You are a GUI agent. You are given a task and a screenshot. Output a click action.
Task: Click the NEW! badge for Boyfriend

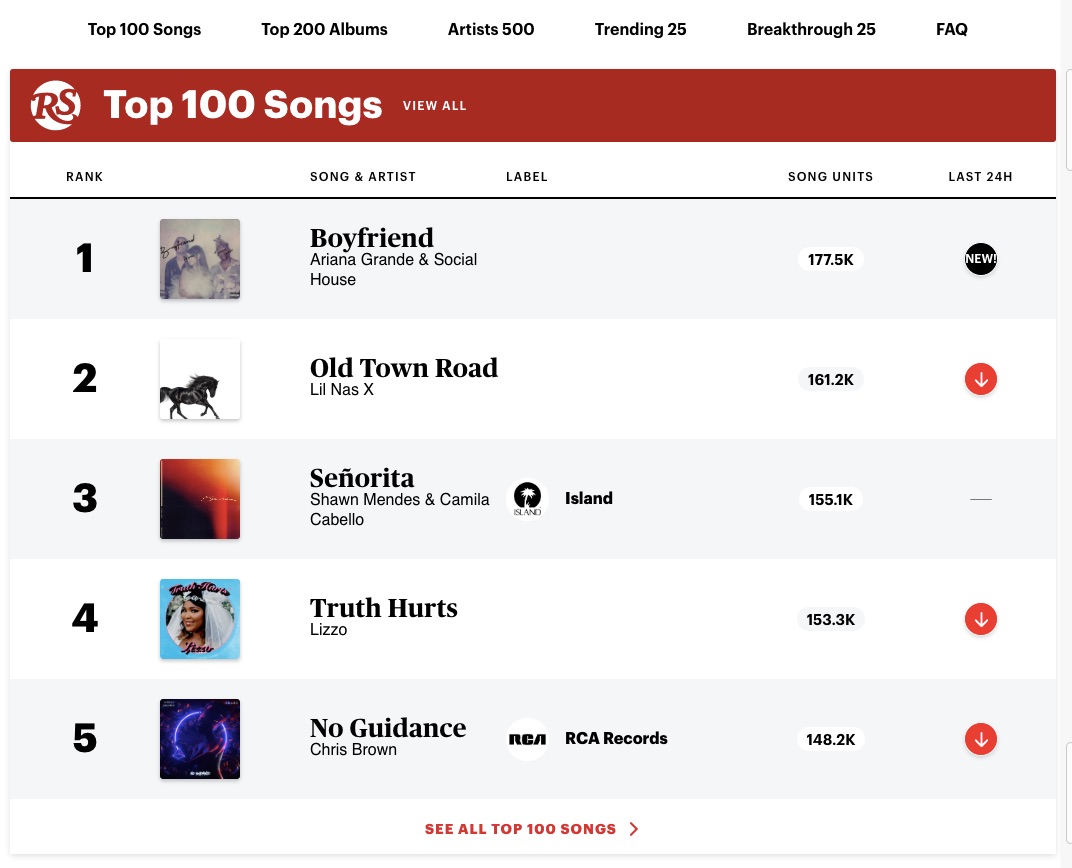click(x=980, y=259)
